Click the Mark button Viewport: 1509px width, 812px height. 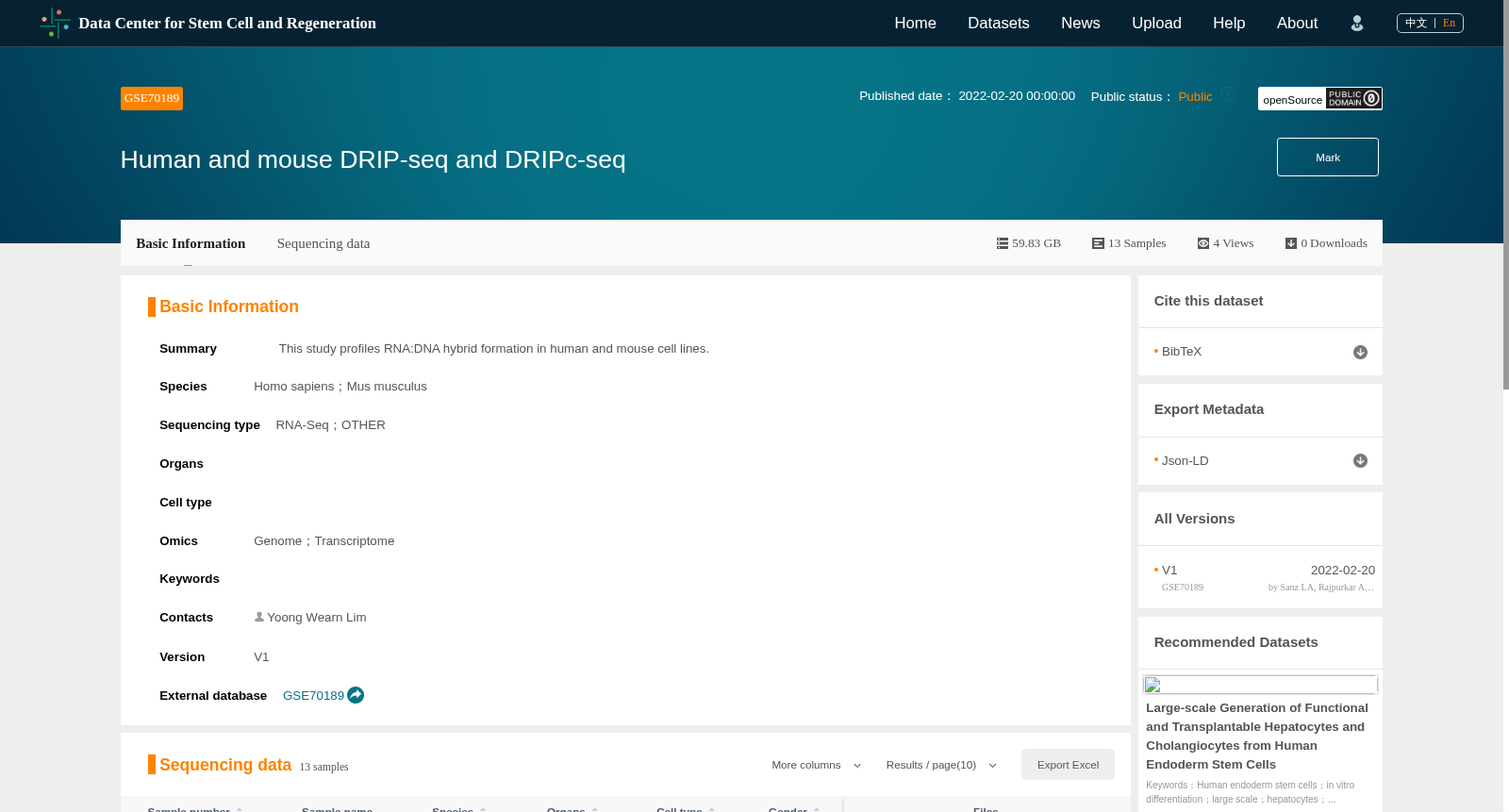pos(1327,157)
